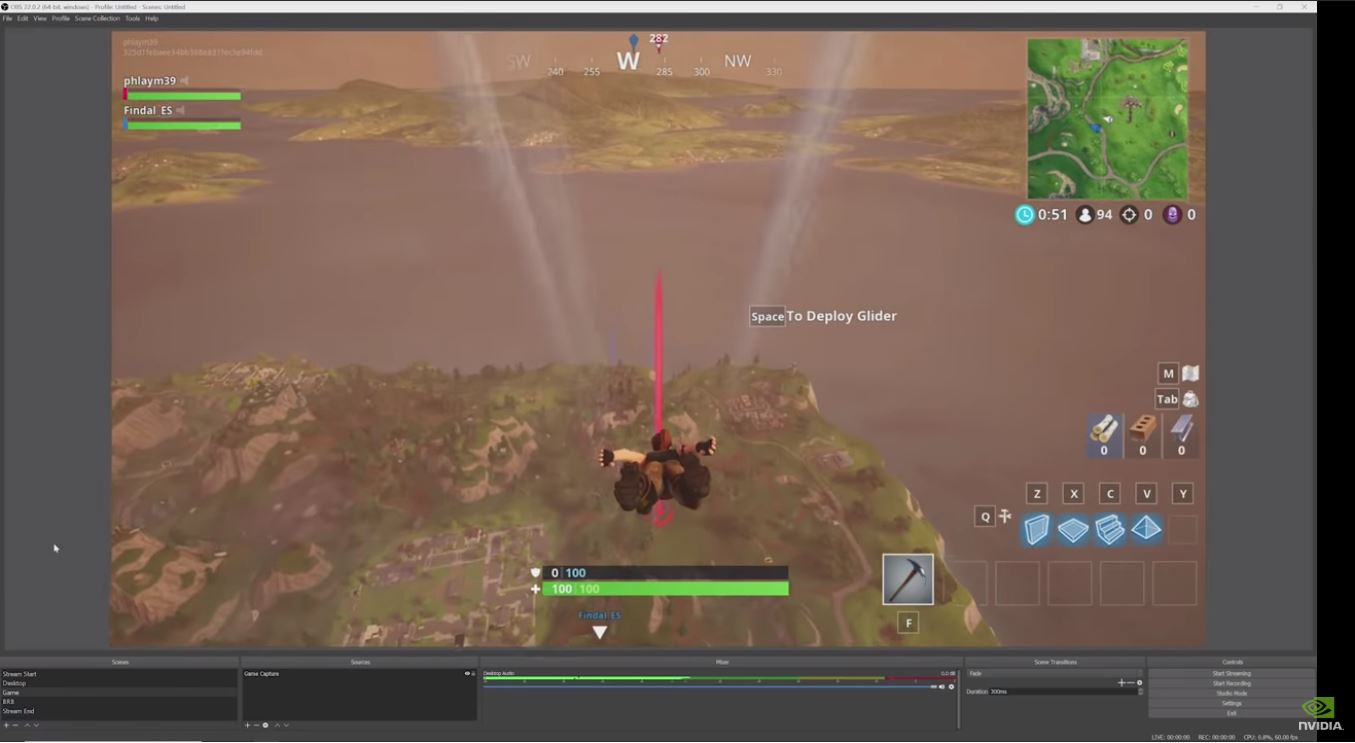This screenshot has width=1355, height=743.
Task: Open the Edit menu
Action: [22, 18]
